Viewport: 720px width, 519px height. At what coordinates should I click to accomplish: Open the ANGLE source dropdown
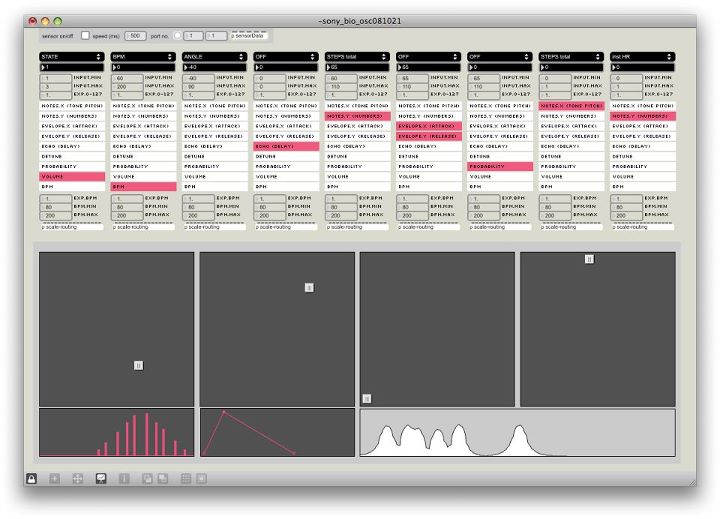tap(216, 57)
